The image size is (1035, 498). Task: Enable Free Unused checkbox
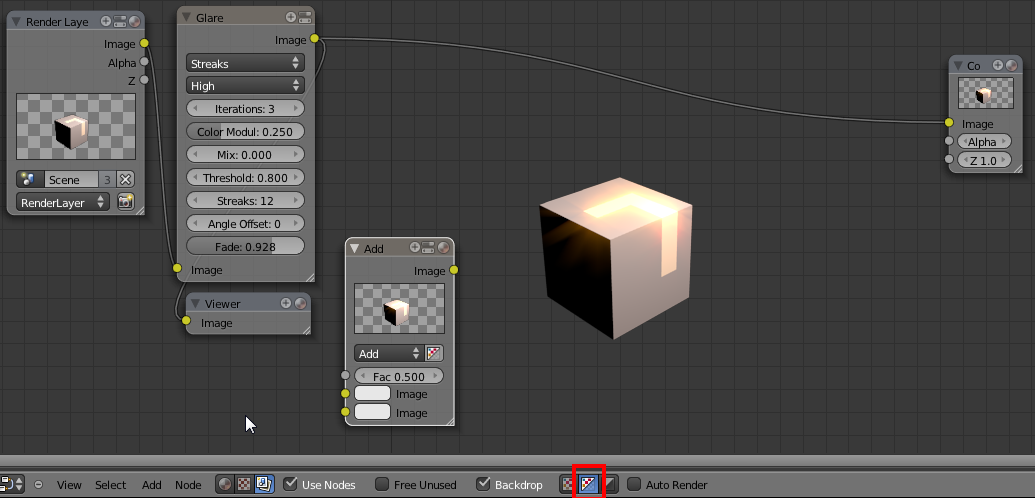coord(382,484)
